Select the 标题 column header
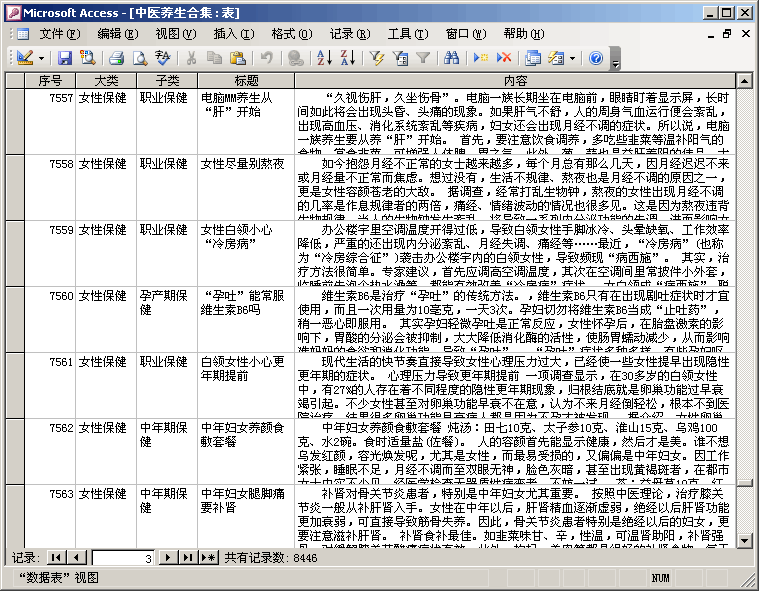759x591 pixels. pos(246,81)
